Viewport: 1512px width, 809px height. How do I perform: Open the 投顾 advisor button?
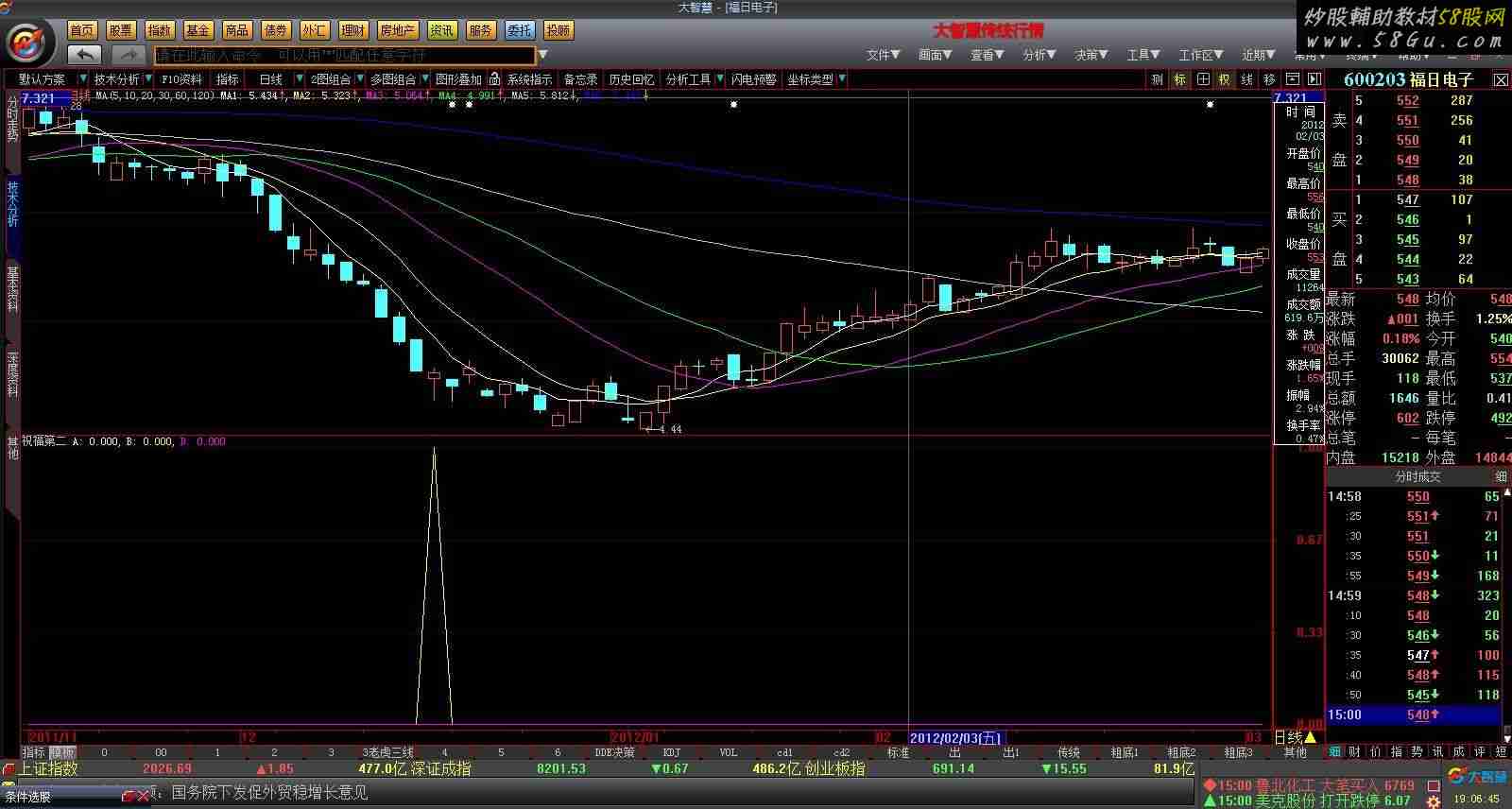pyautogui.click(x=558, y=30)
